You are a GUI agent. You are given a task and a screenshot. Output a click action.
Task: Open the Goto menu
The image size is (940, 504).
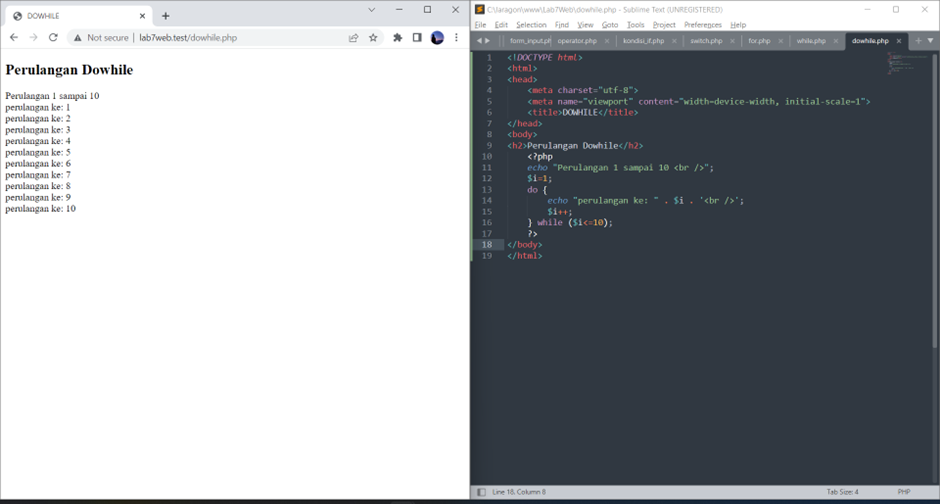point(610,25)
